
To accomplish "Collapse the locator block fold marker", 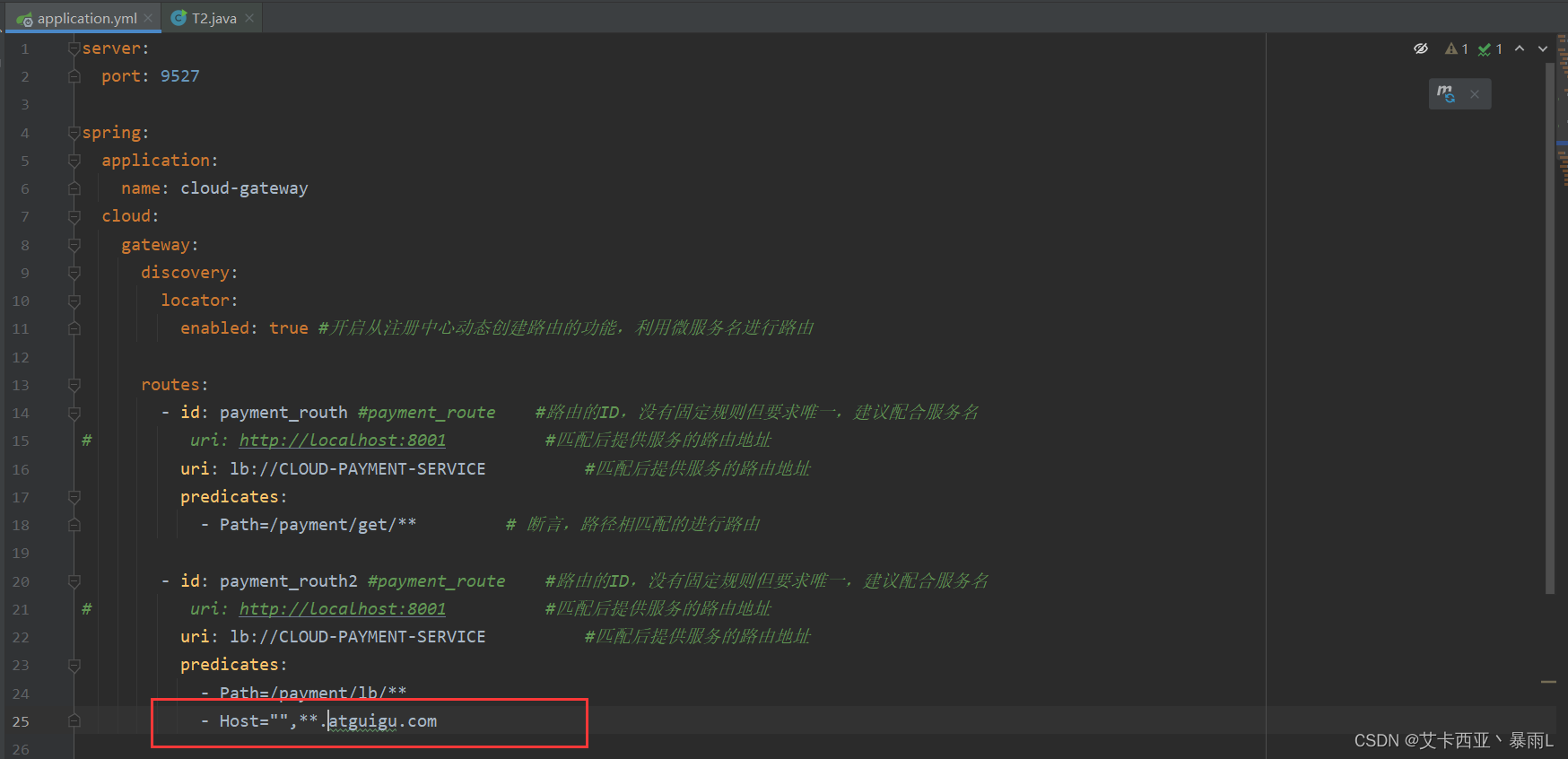I will point(74,301).
